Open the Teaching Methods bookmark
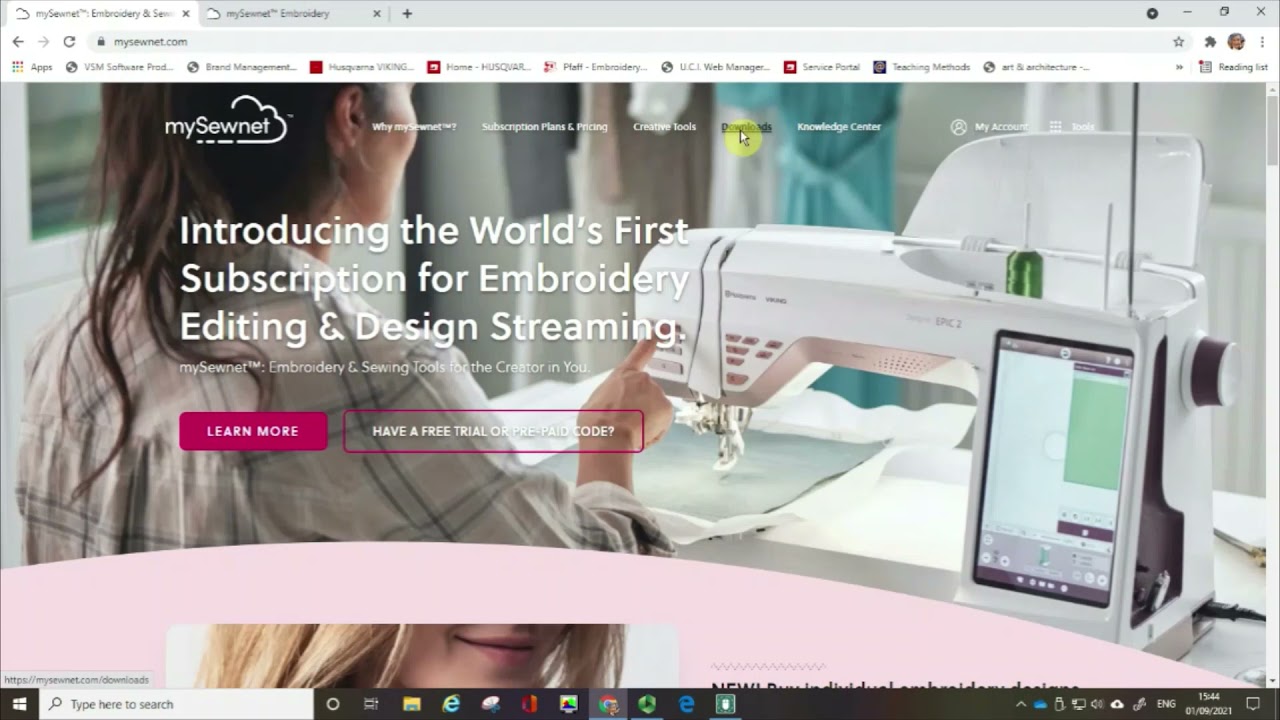 point(922,67)
